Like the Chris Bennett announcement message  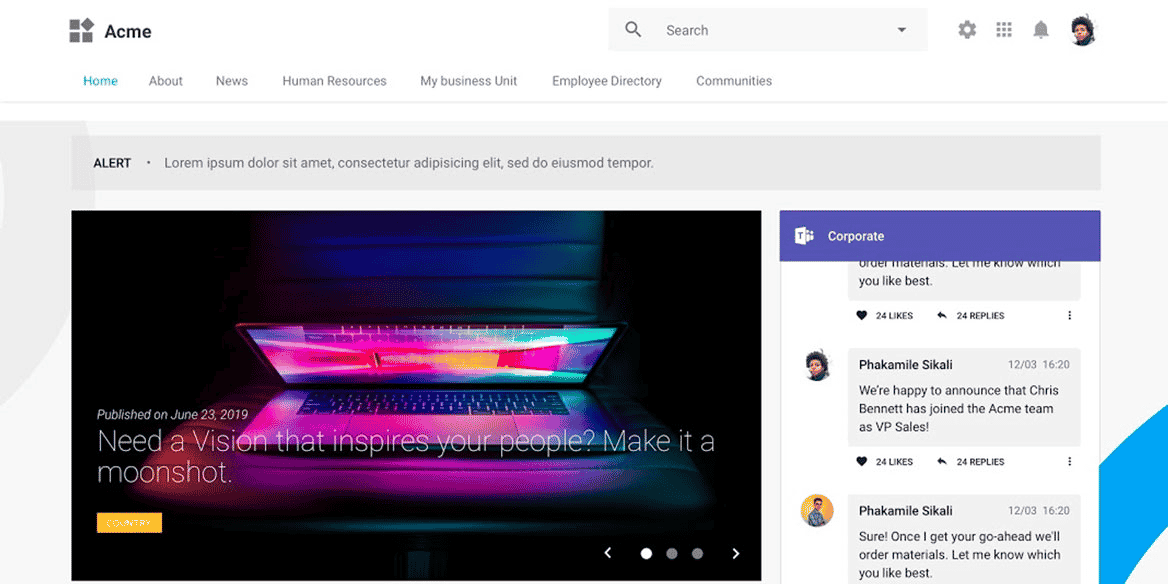(x=862, y=462)
